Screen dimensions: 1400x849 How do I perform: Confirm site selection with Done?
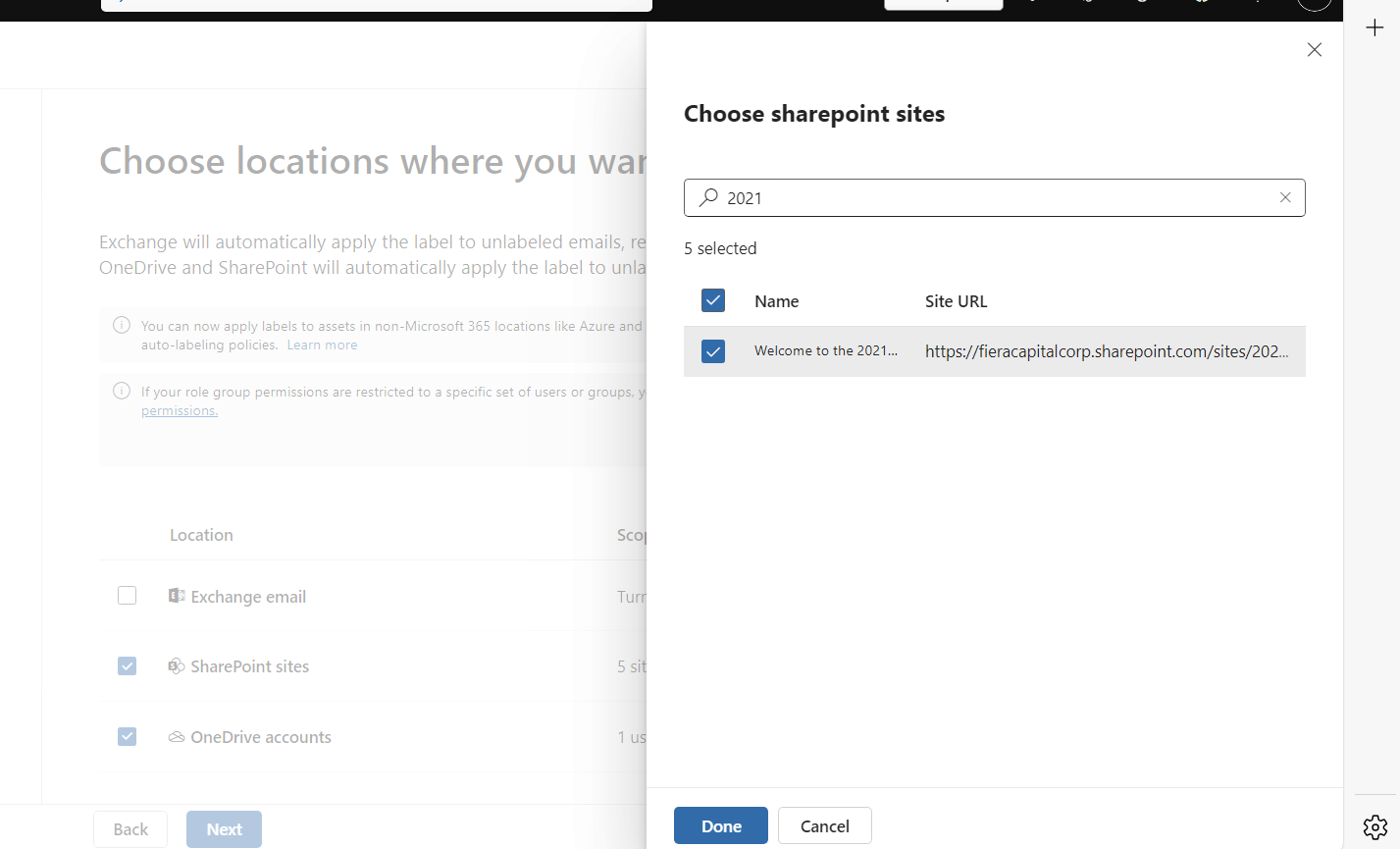pos(720,825)
